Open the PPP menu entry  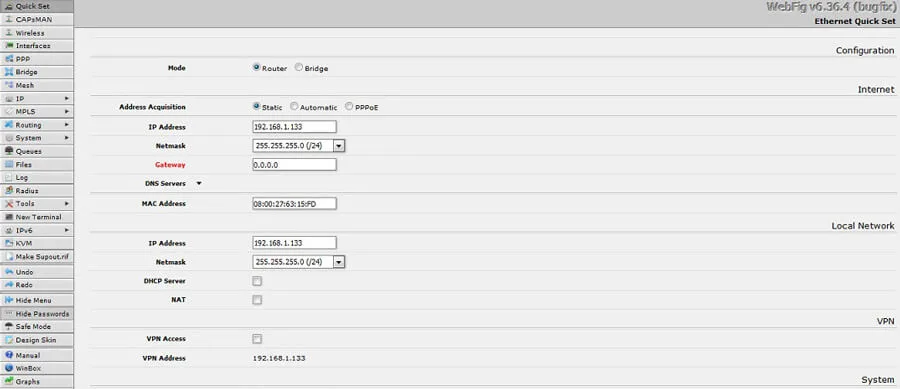pyautogui.click(x=37, y=59)
